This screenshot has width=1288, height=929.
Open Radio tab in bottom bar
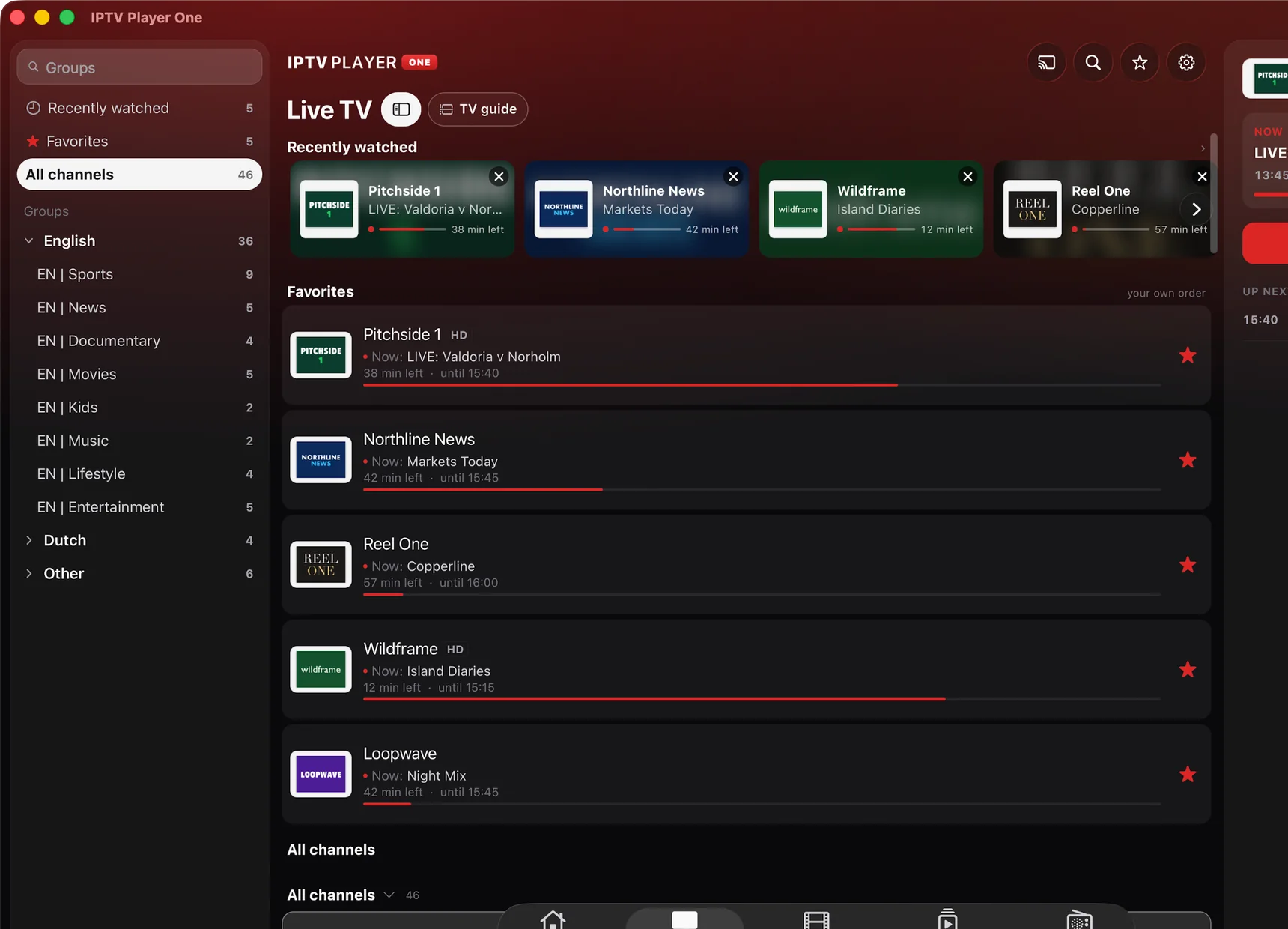(1079, 919)
